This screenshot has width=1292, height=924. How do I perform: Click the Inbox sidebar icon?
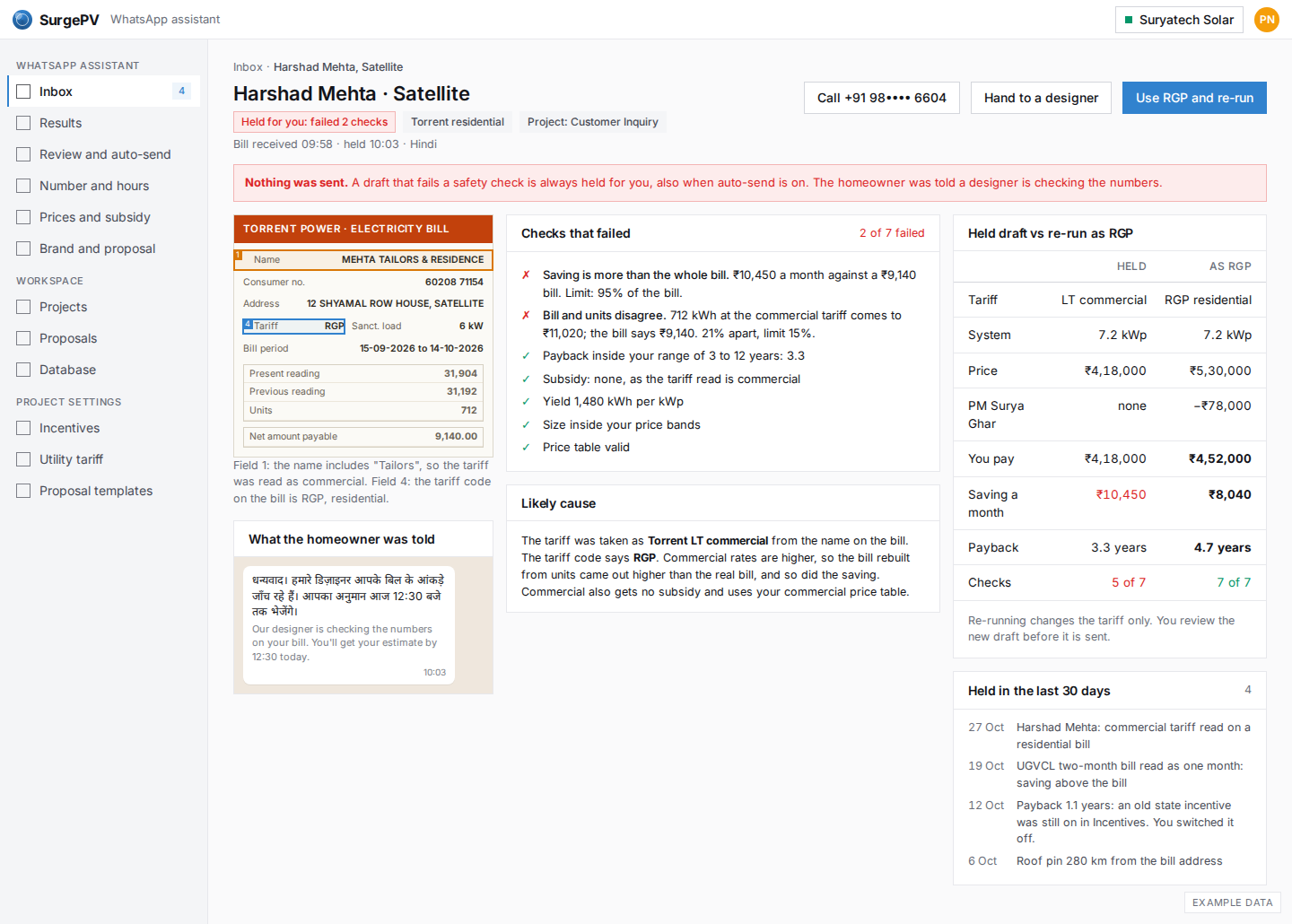(x=23, y=92)
